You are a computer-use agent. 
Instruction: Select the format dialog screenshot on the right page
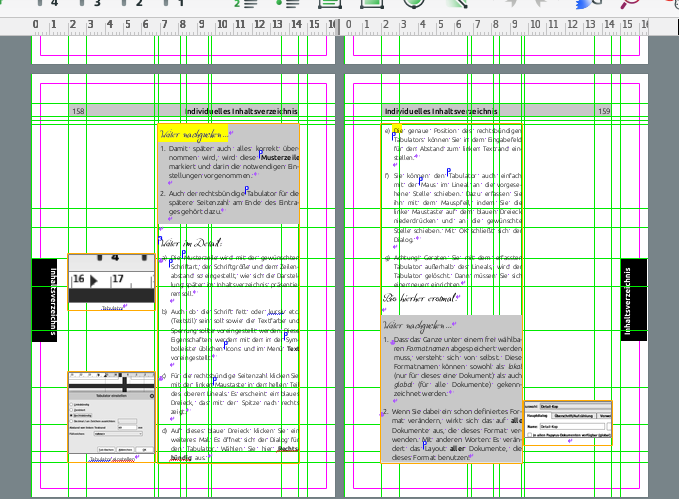click(x=571, y=421)
